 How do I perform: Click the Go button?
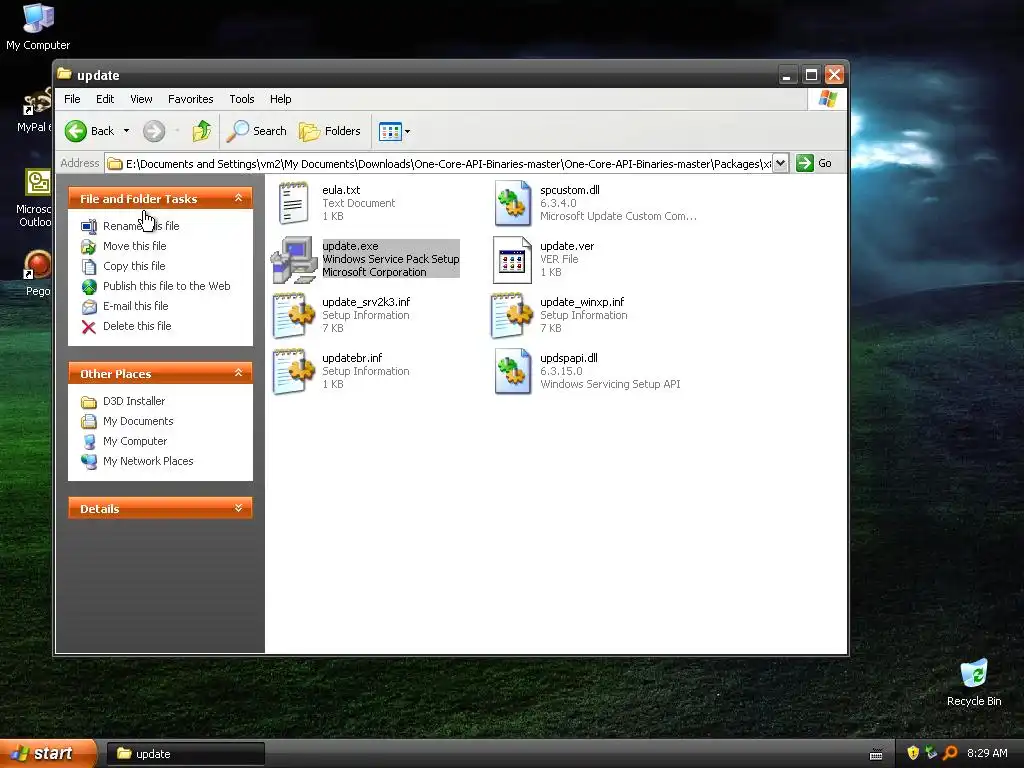(x=815, y=163)
